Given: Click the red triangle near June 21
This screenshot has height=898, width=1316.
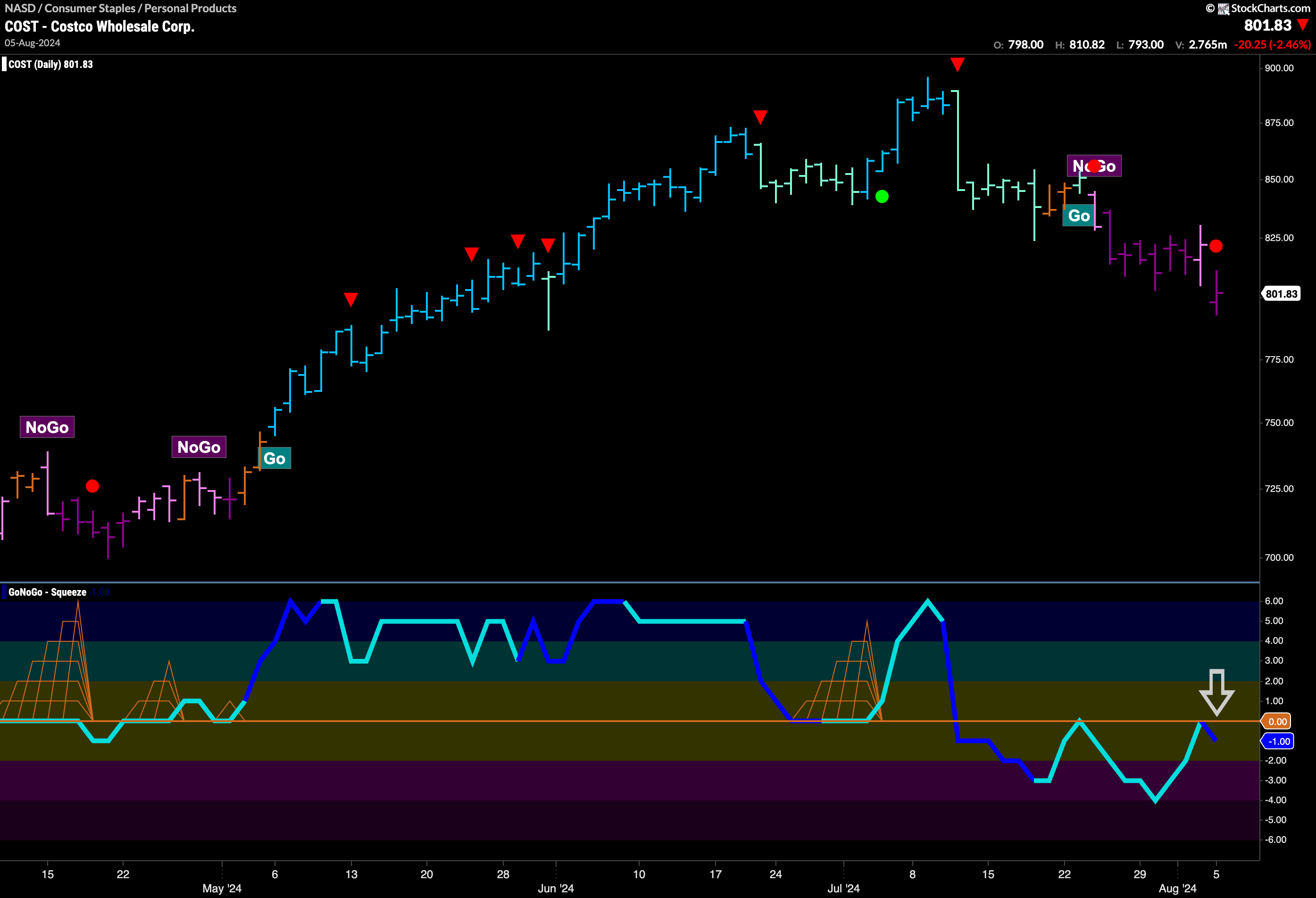Looking at the screenshot, I should tap(760, 117).
